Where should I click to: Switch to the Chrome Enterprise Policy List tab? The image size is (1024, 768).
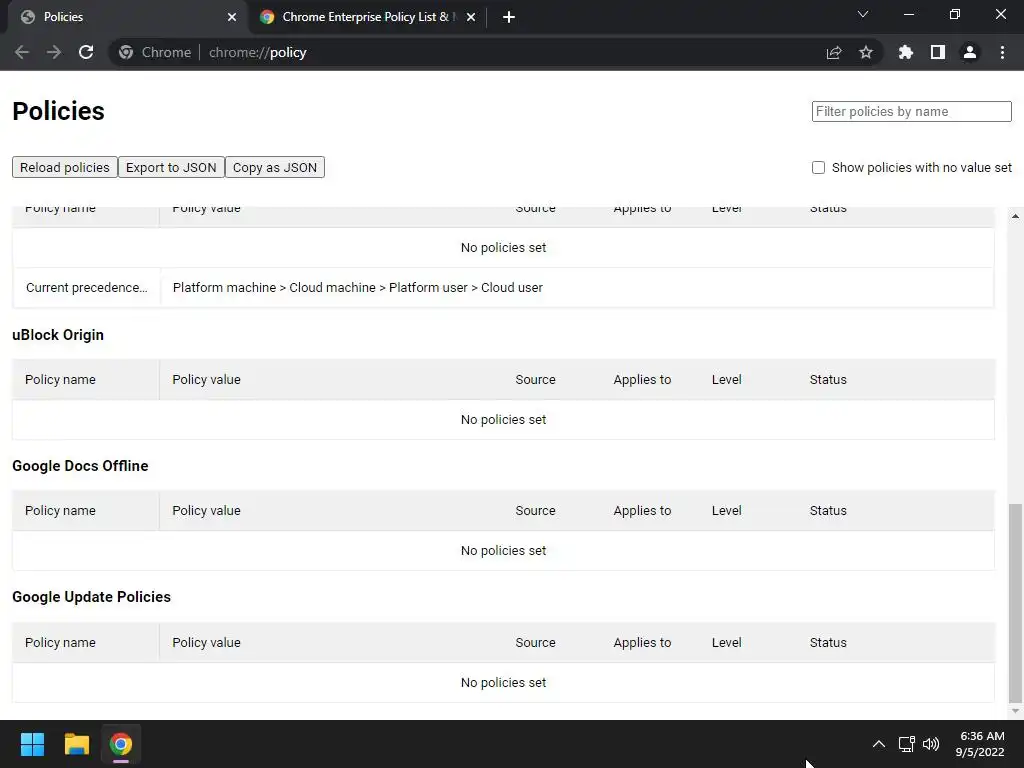coord(369,17)
